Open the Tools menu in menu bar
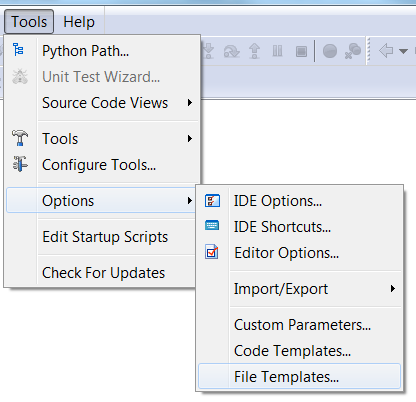The width and height of the screenshot is (416, 402). click(x=29, y=22)
